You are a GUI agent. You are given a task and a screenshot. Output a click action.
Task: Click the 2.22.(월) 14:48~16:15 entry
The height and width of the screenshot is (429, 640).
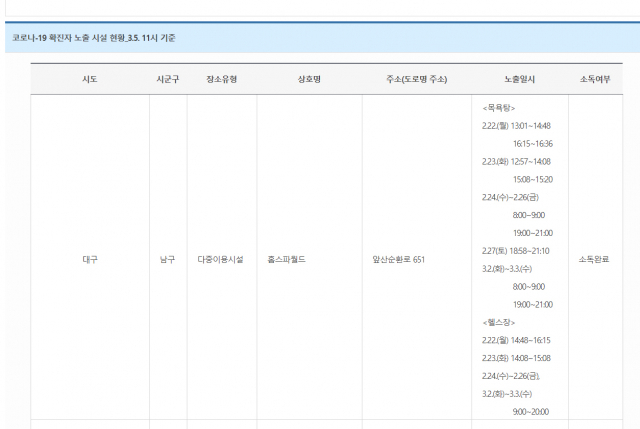[x=516, y=340]
